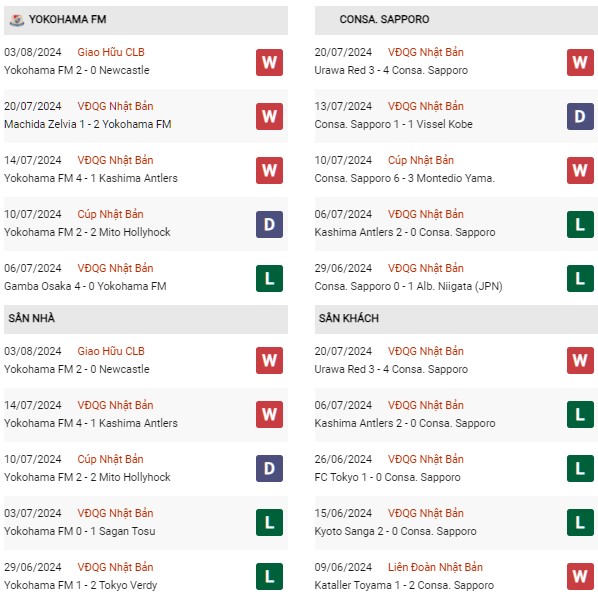This screenshot has height=599, width=598.
Task: Click W badge for Machida Zelvia 1-2 match
Action: [x=269, y=116]
